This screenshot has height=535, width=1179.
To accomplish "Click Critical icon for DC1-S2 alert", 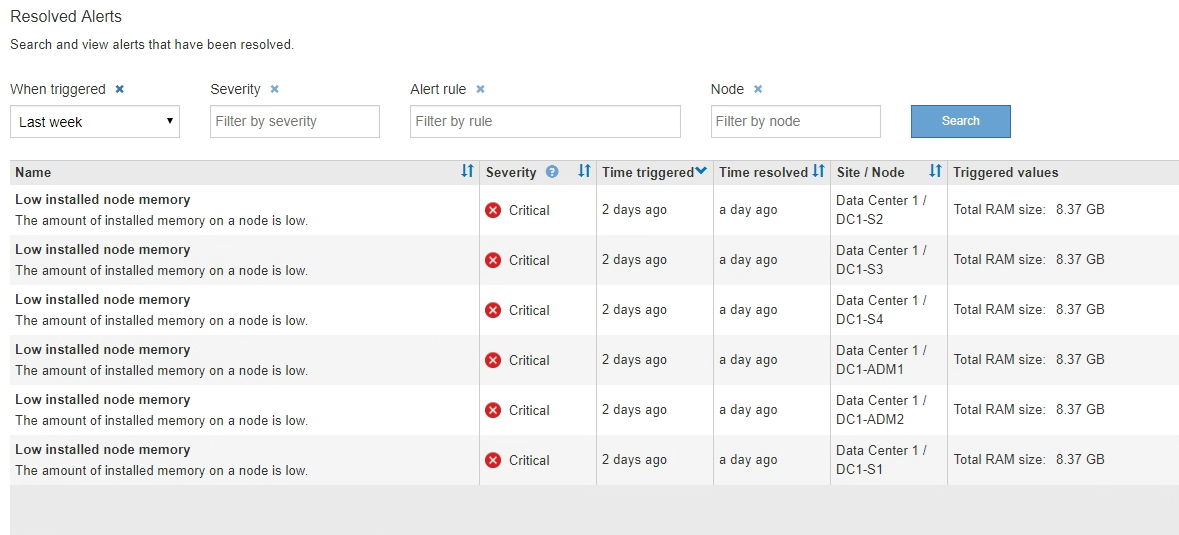I will click(493, 210).
